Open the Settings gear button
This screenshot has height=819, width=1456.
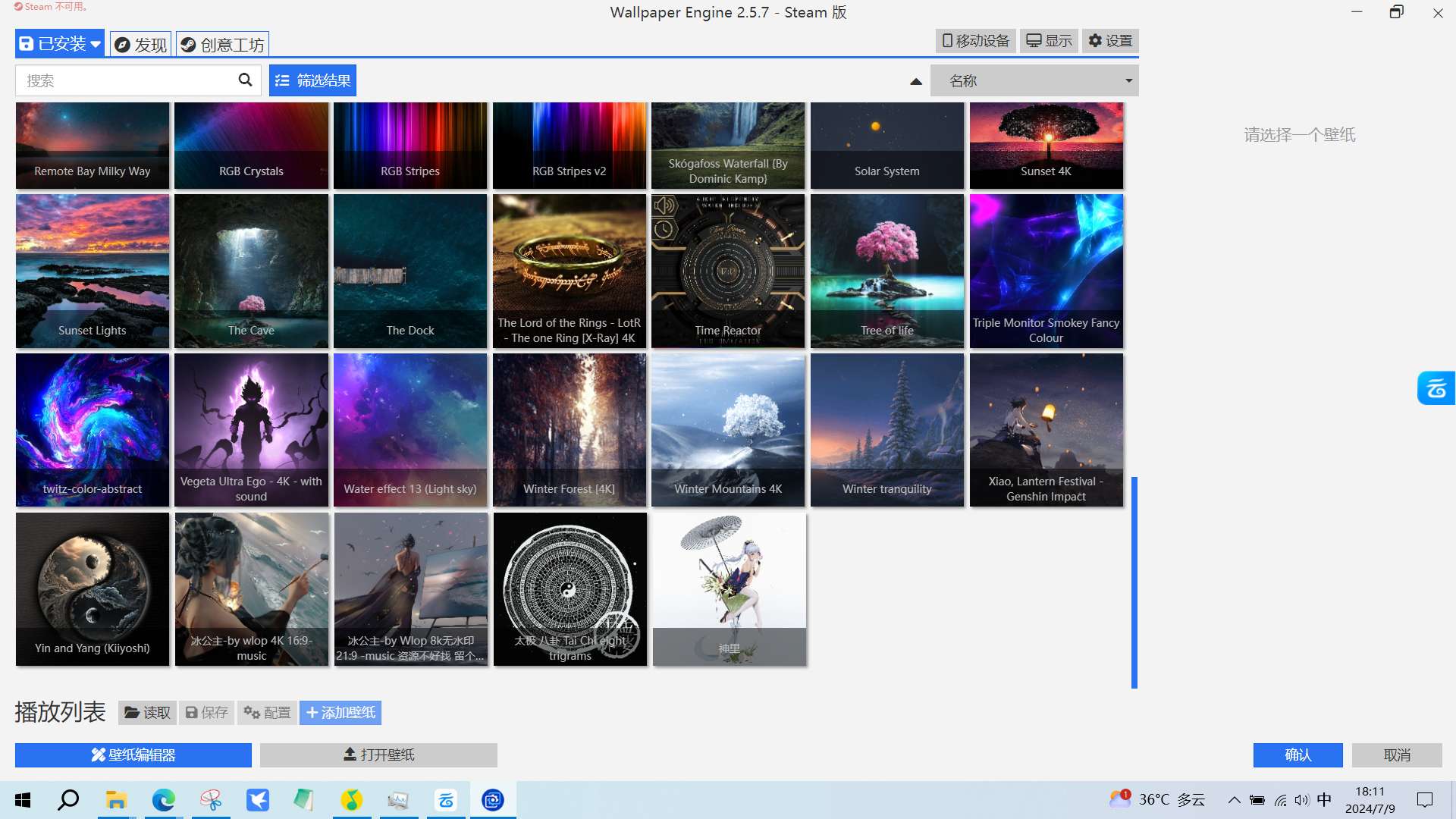point(1110,41)
